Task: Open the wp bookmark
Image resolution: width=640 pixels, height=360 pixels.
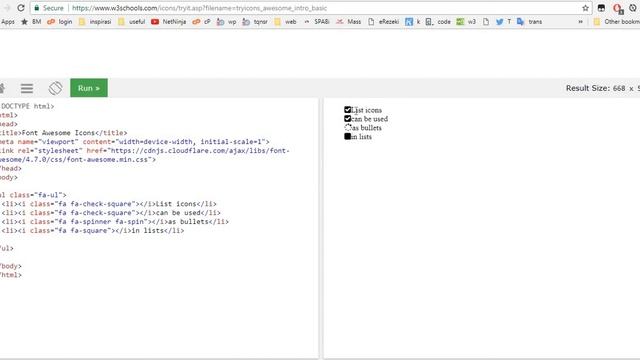Action: point(227,22)
